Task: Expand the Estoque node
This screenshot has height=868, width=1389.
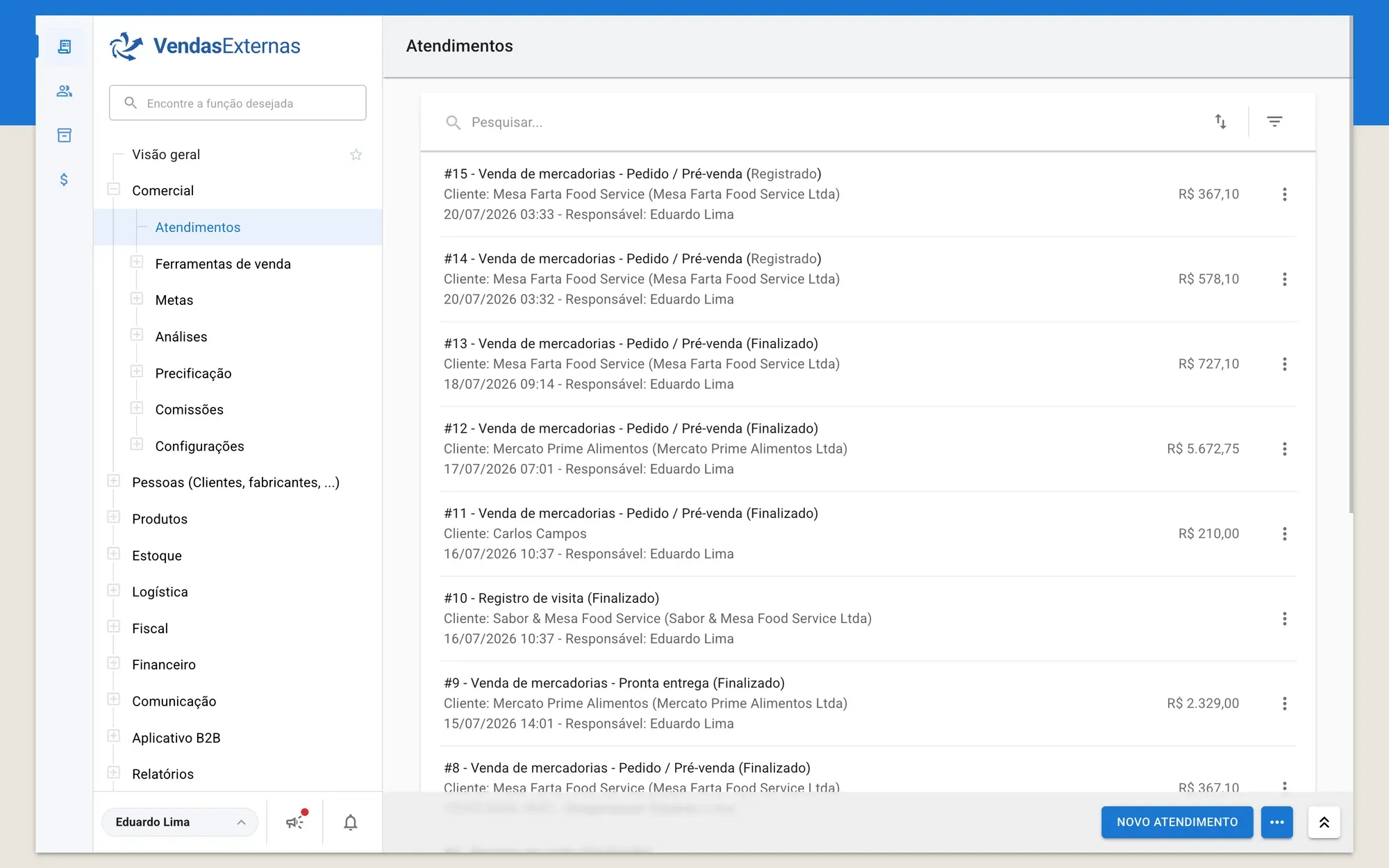Action: (114, 553)
